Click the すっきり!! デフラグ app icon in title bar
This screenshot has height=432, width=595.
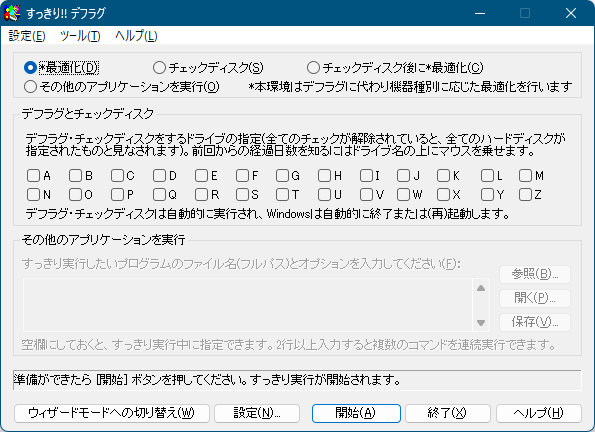pyautogui.click(x=12, y=13)
